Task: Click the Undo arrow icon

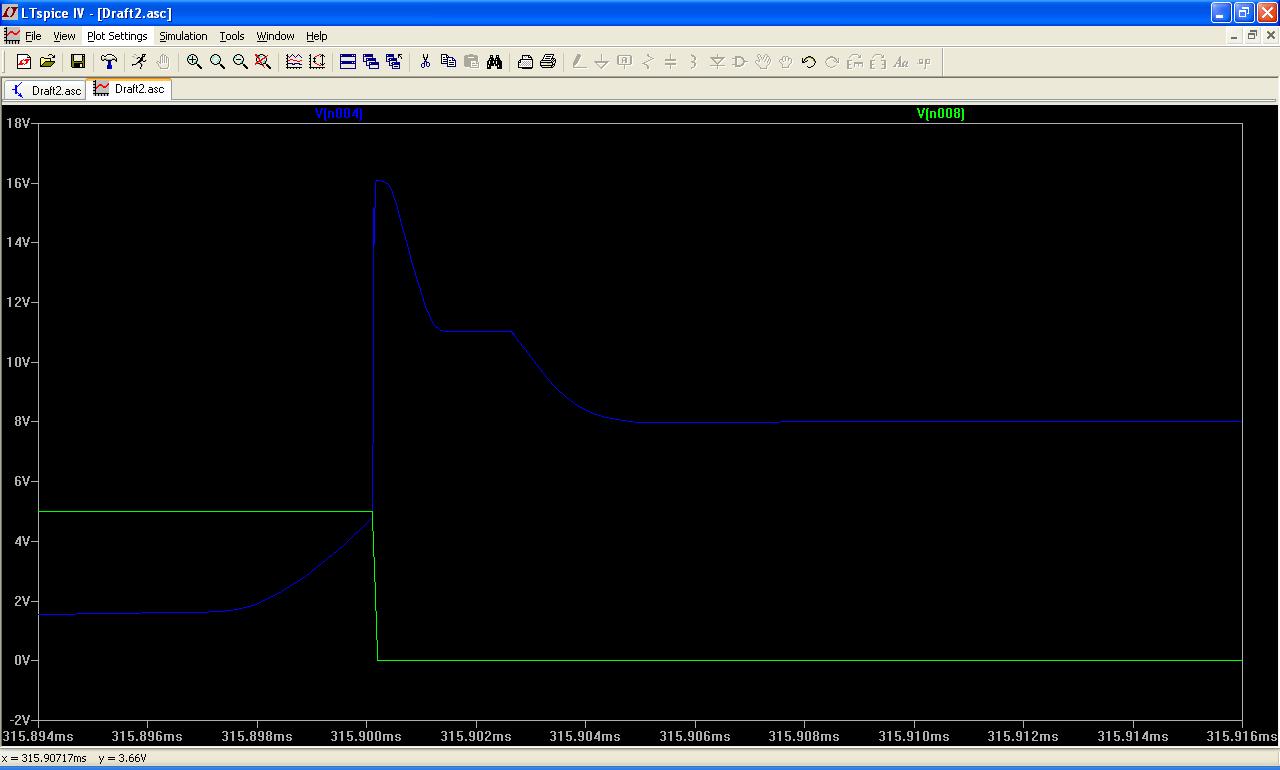Action: 808,62
